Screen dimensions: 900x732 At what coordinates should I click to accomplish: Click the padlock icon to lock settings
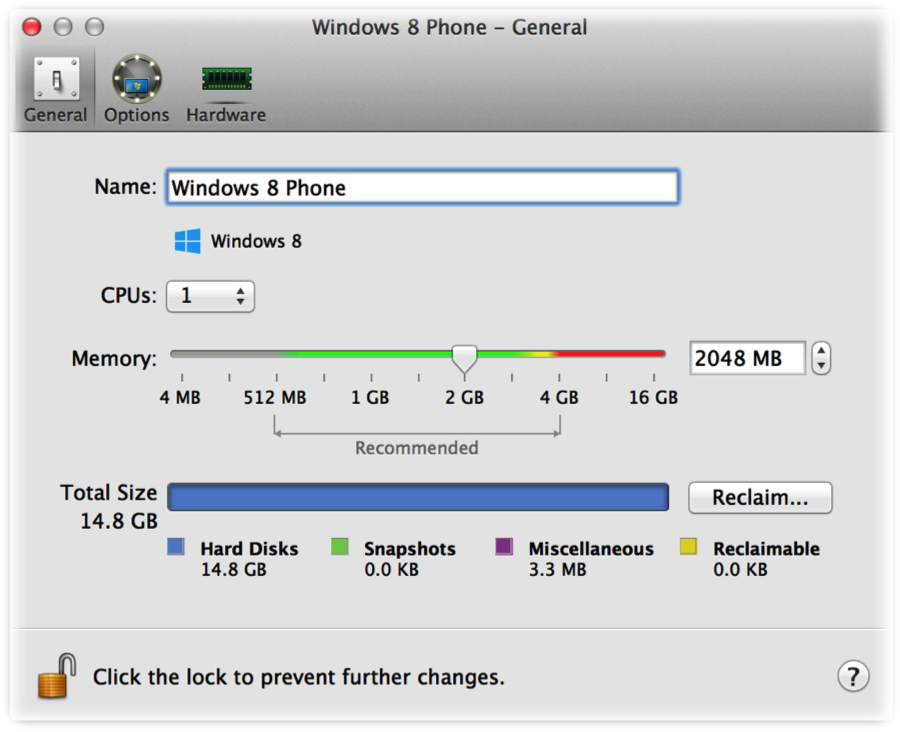pos(57,676)
